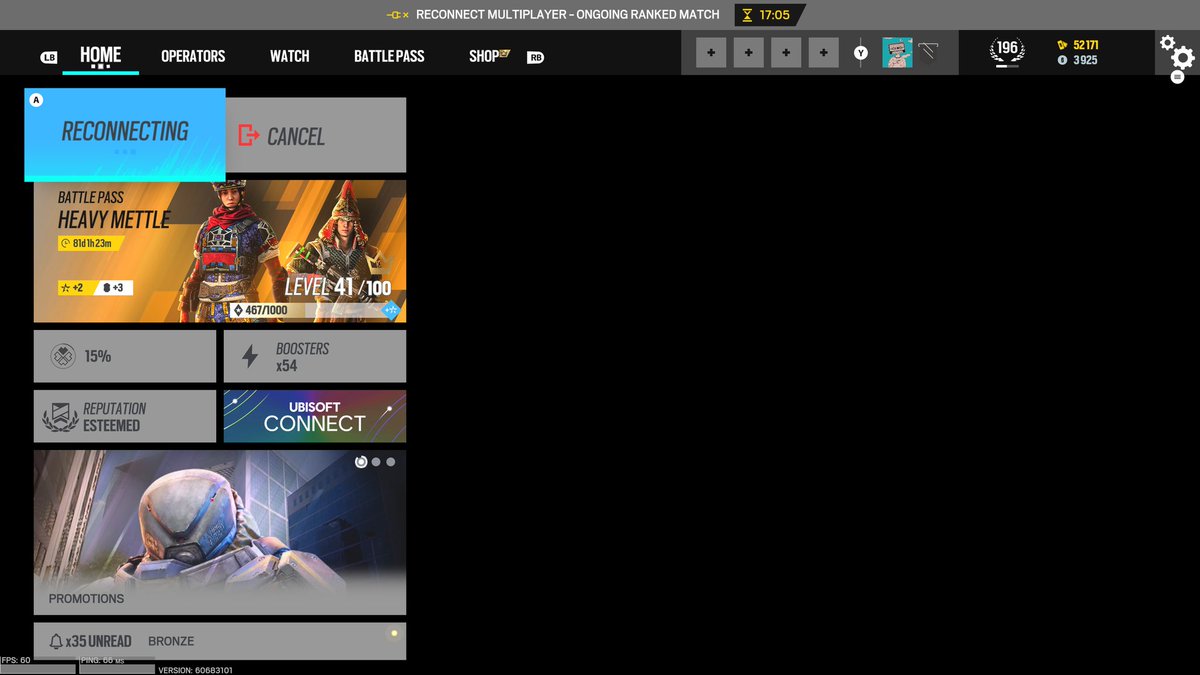This screenshot has width=1200, height=675.
Task: Click the LB bumper prompt icon
Action: pyautogui.click(x=49, y=58)
